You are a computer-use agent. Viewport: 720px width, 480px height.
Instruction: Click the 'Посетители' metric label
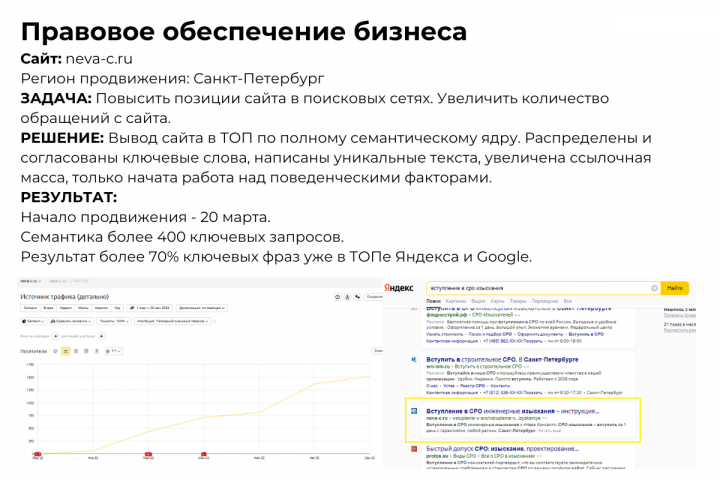pos(34,351)
